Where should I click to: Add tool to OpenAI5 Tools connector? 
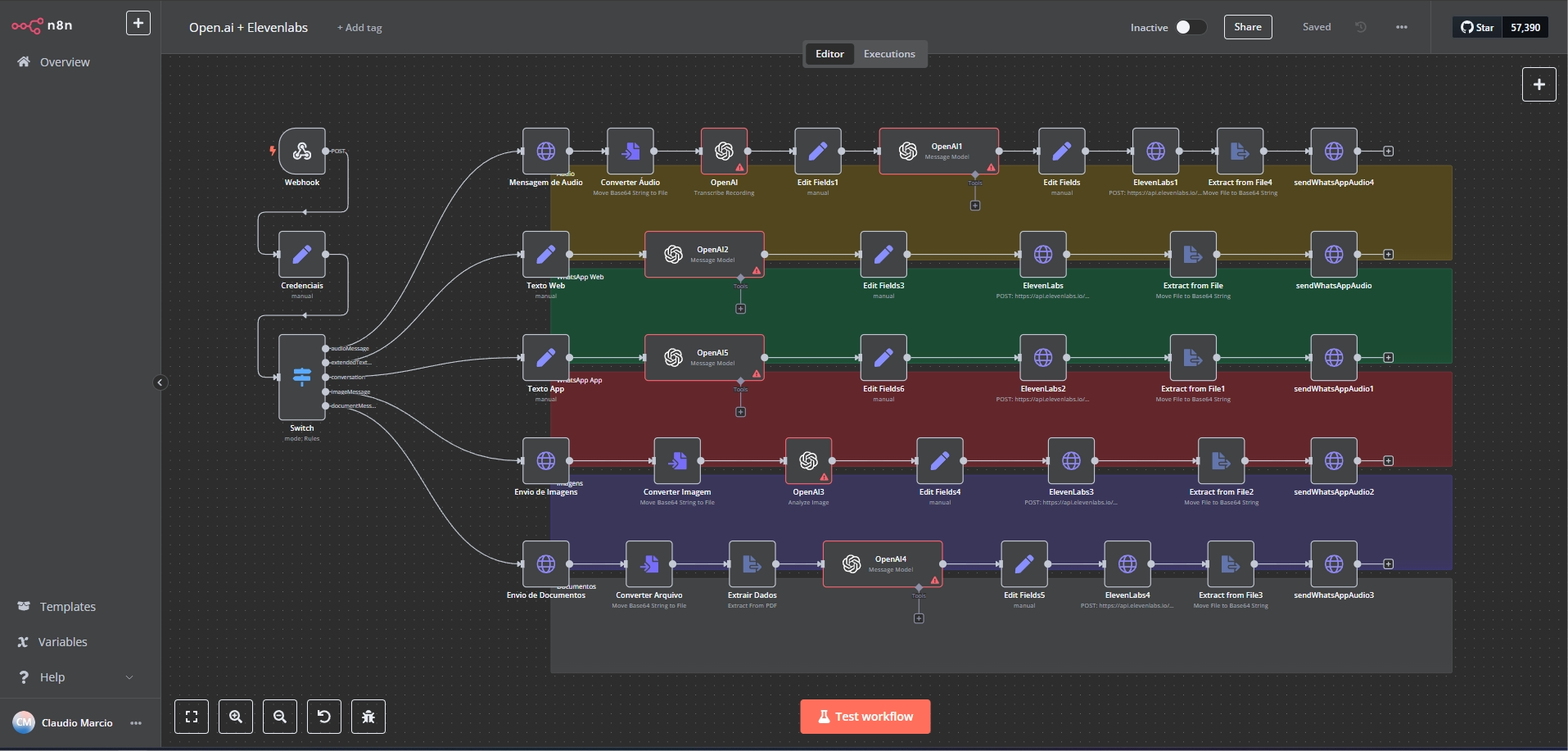point(741,412)
